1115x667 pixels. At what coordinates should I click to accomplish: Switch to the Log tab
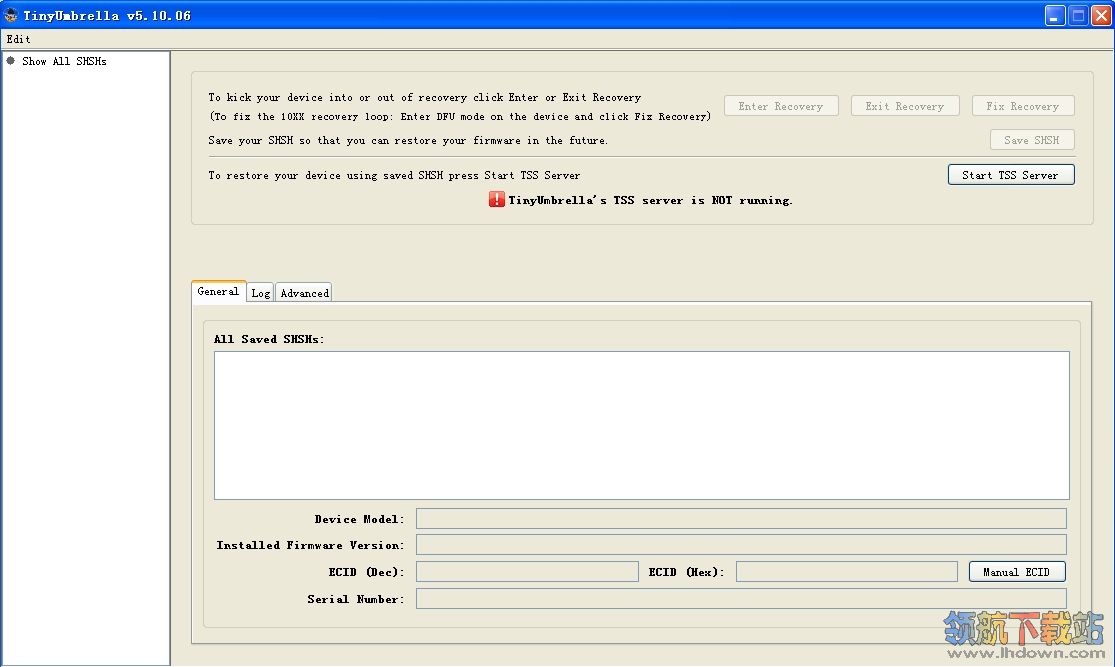[260, 293]
